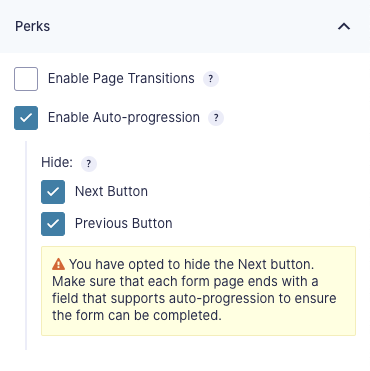Click the Enable Page Transitions label

(x=121, y=79)
